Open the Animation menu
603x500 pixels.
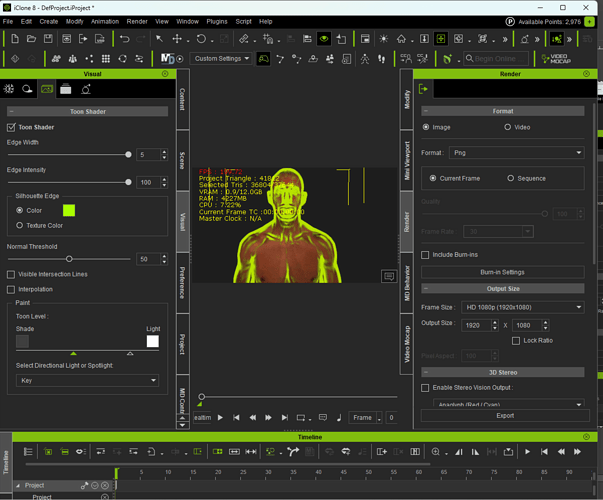105,22
